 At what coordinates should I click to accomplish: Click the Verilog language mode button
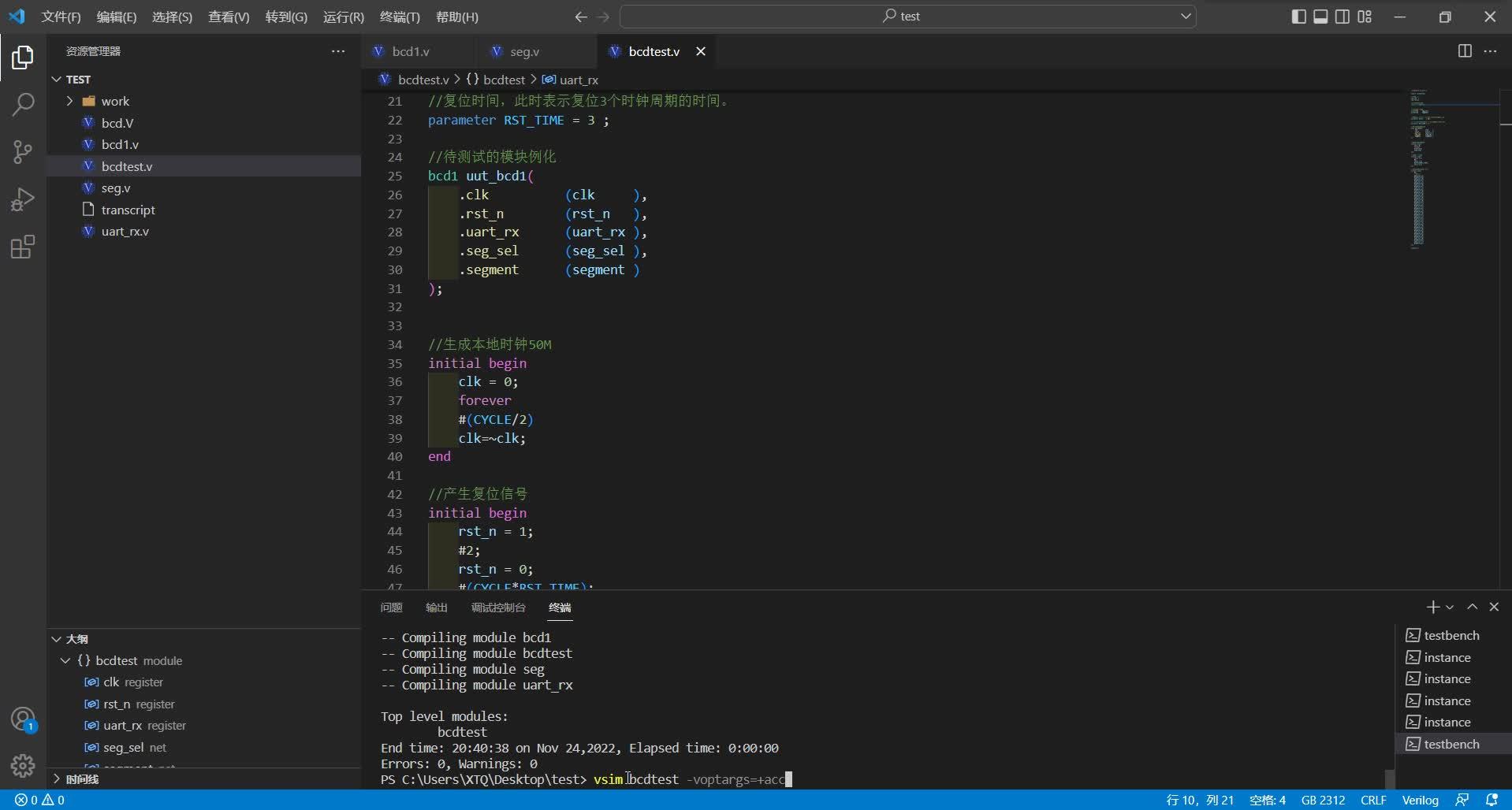tap(1420, 800)
